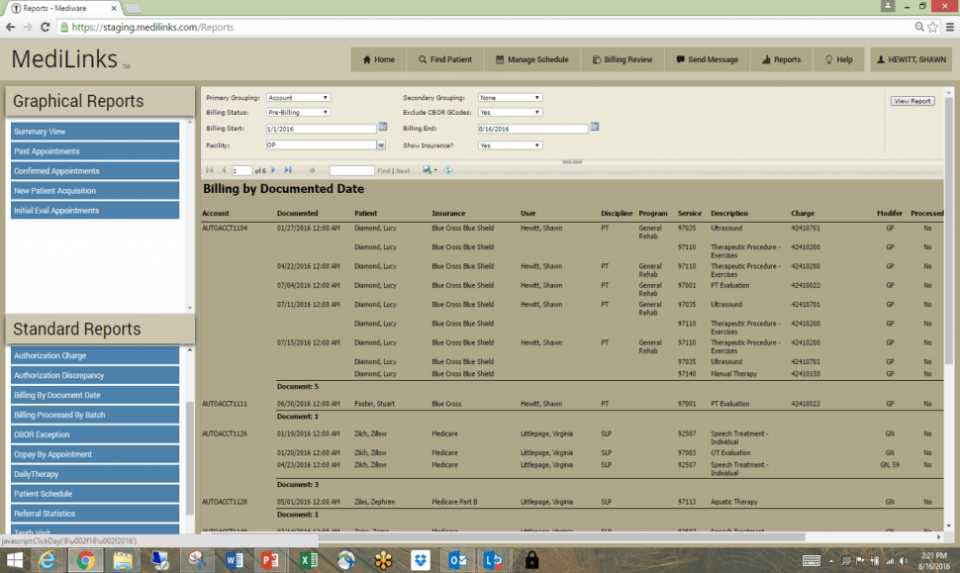Image resolution: width=960 pixels, height=573 pixels.
Task: Click the View Report button
Action: pyautogui.click(x=912, y=100)
